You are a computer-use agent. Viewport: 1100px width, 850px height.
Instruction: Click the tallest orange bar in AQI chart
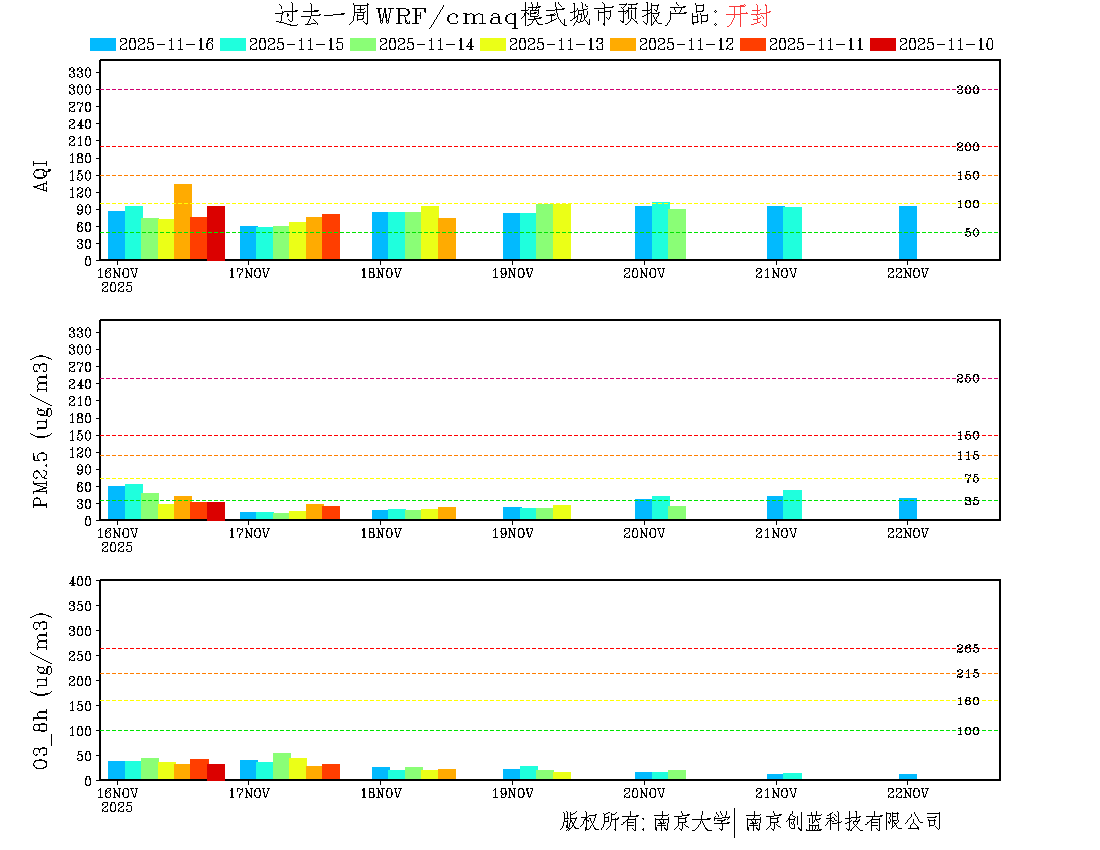click(x=183, y=221)
